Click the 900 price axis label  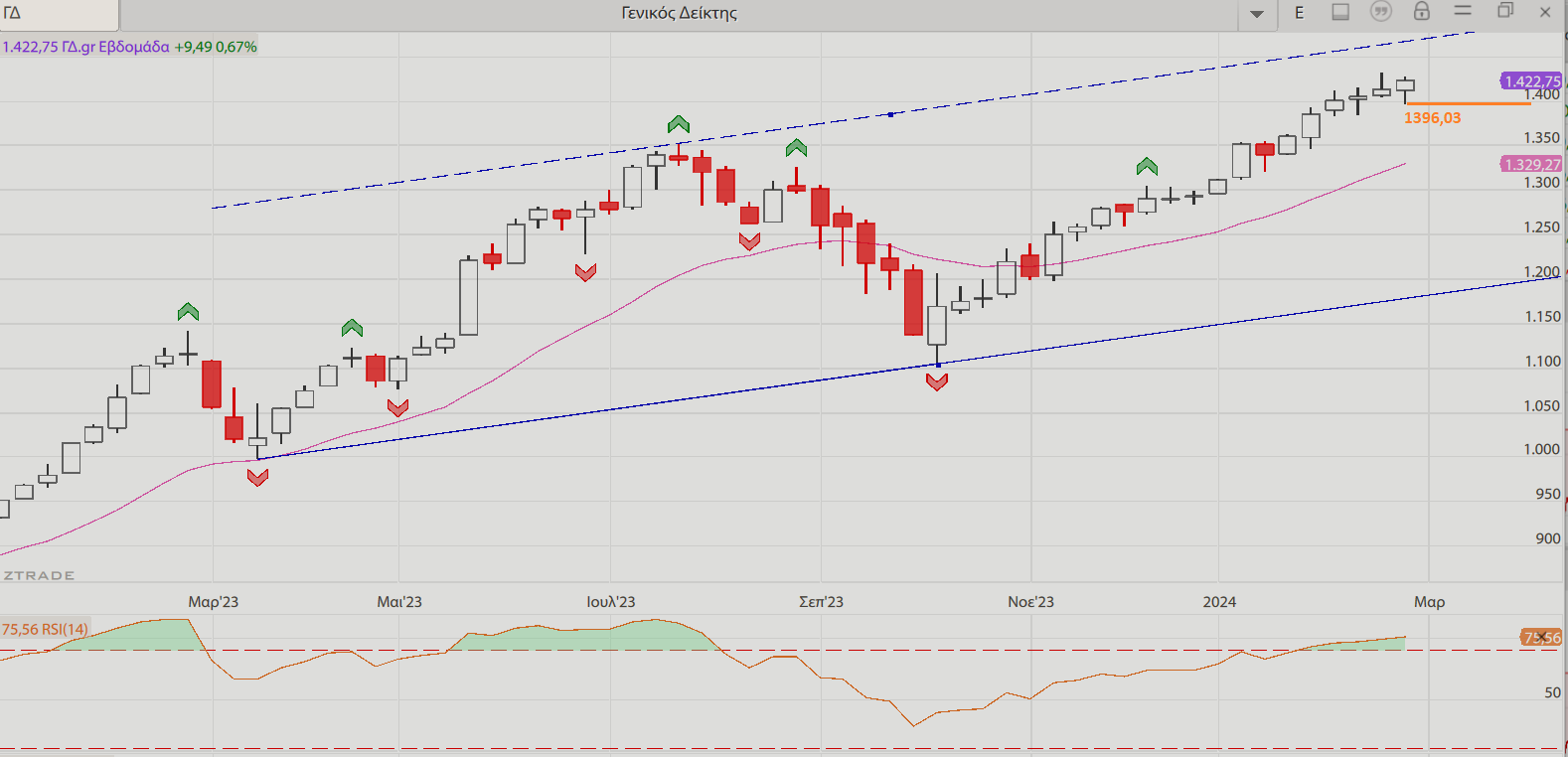pos(1548,538)
